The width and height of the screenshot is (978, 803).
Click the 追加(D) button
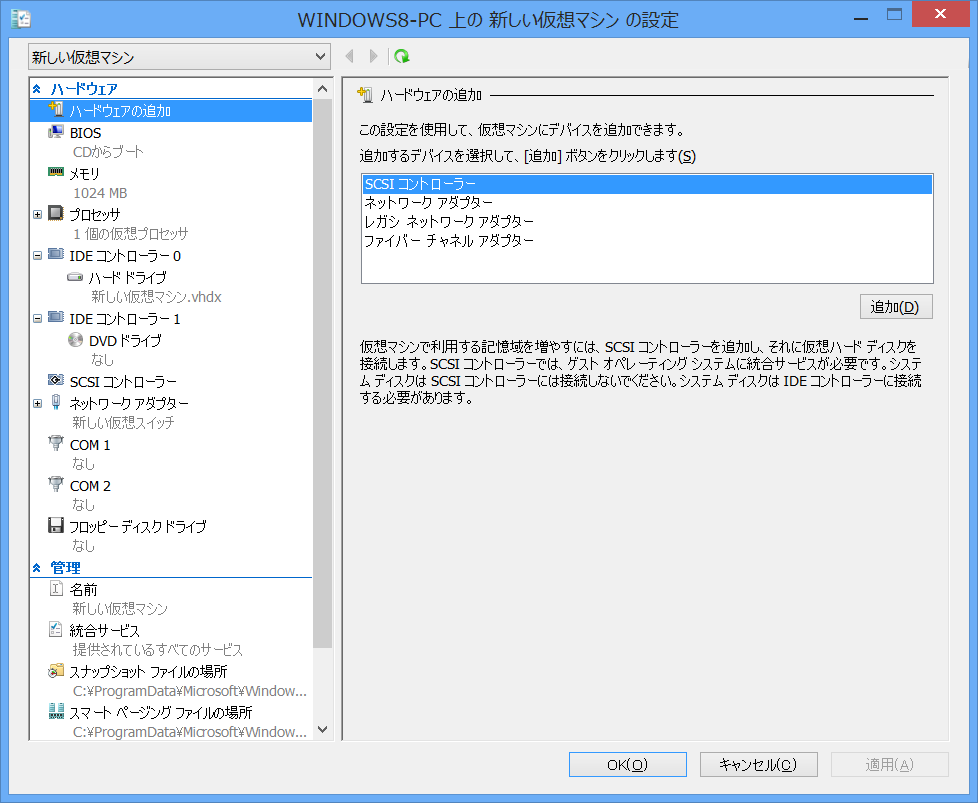coord(896,307)
